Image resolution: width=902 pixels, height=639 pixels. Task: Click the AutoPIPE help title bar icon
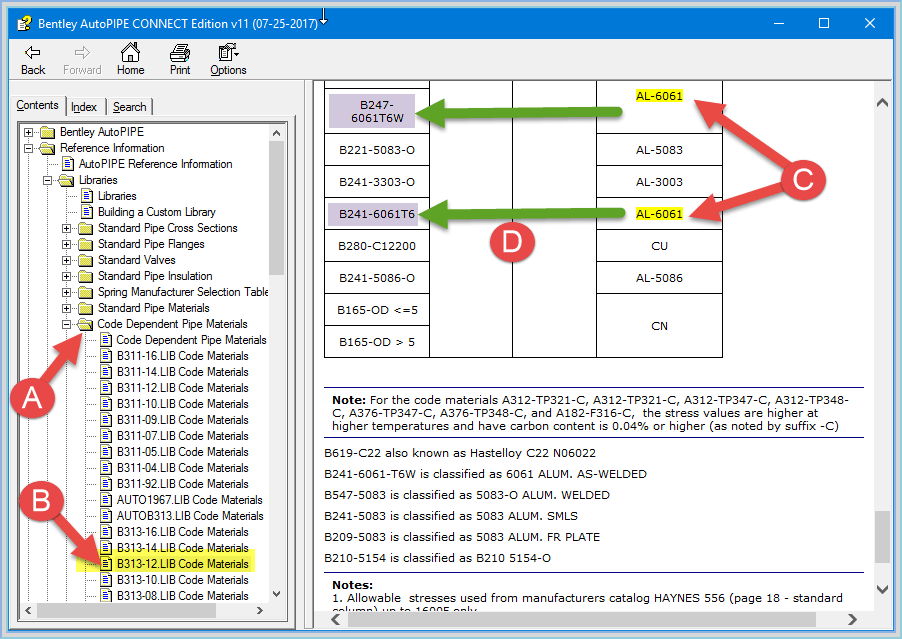pos(24,24)
